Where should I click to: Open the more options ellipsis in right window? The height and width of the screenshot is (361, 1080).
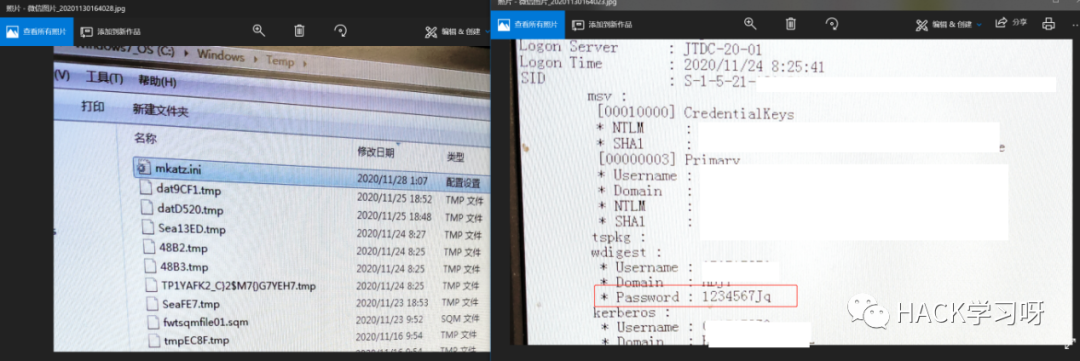[1074, 24]
